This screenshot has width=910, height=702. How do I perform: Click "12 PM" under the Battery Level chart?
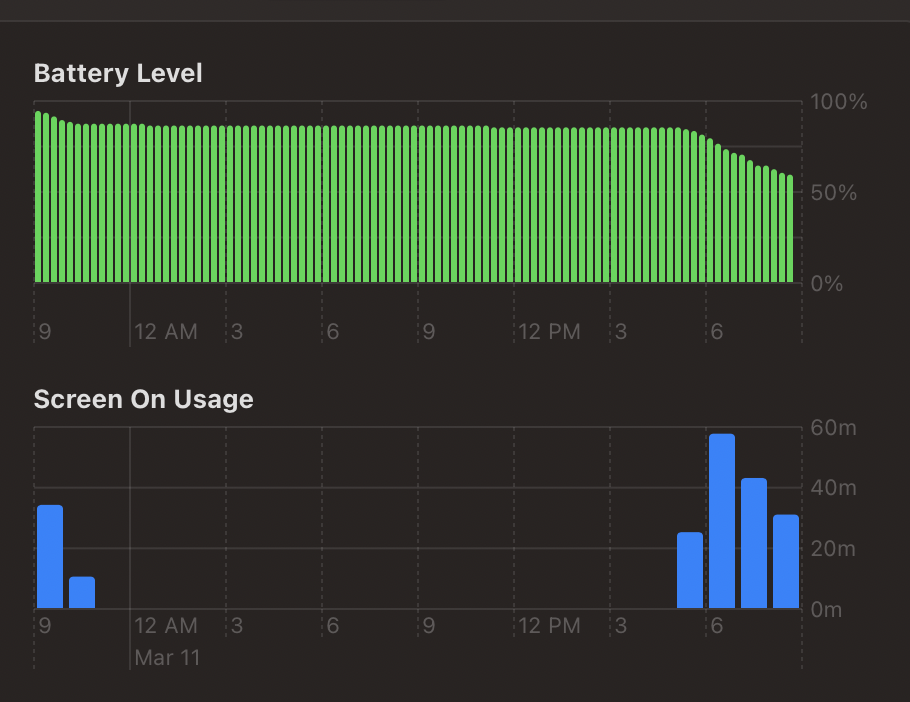pyautogui.click(x=549, y=332)
